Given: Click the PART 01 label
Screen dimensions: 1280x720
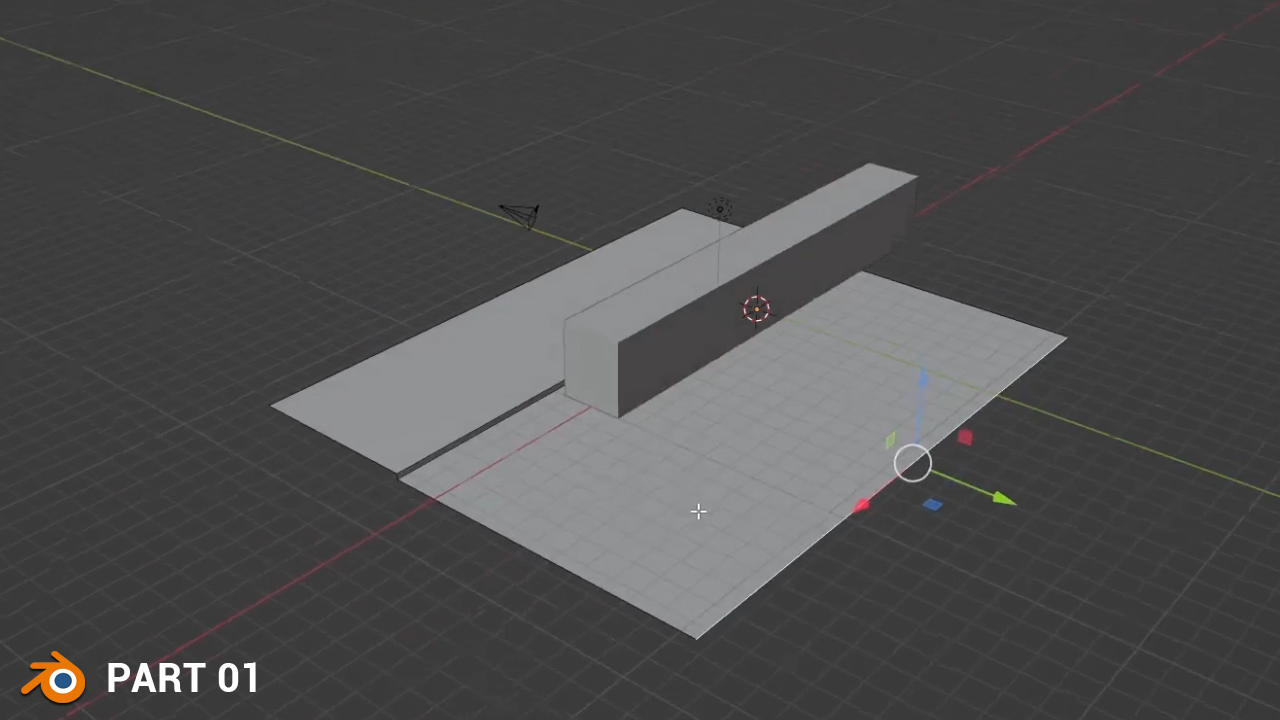Looking at the screenshot, I should (x=183, y=678).
